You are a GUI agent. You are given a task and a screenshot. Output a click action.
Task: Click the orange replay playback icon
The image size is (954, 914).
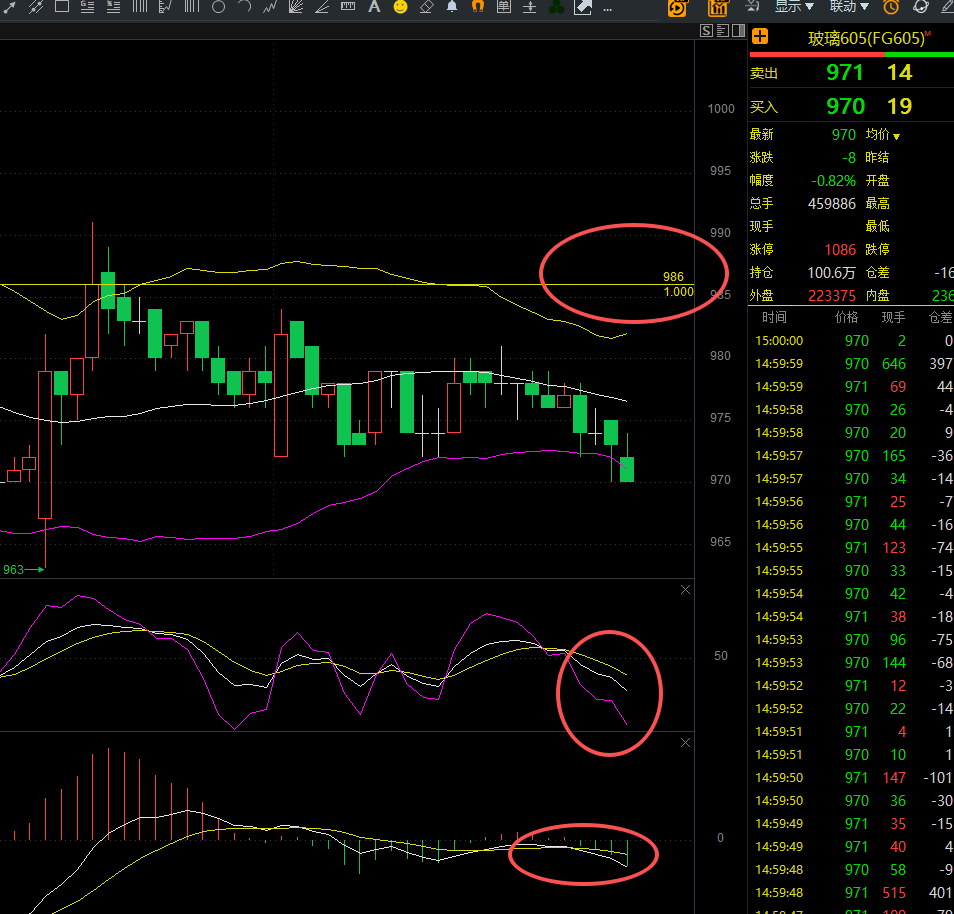point(677,8)
